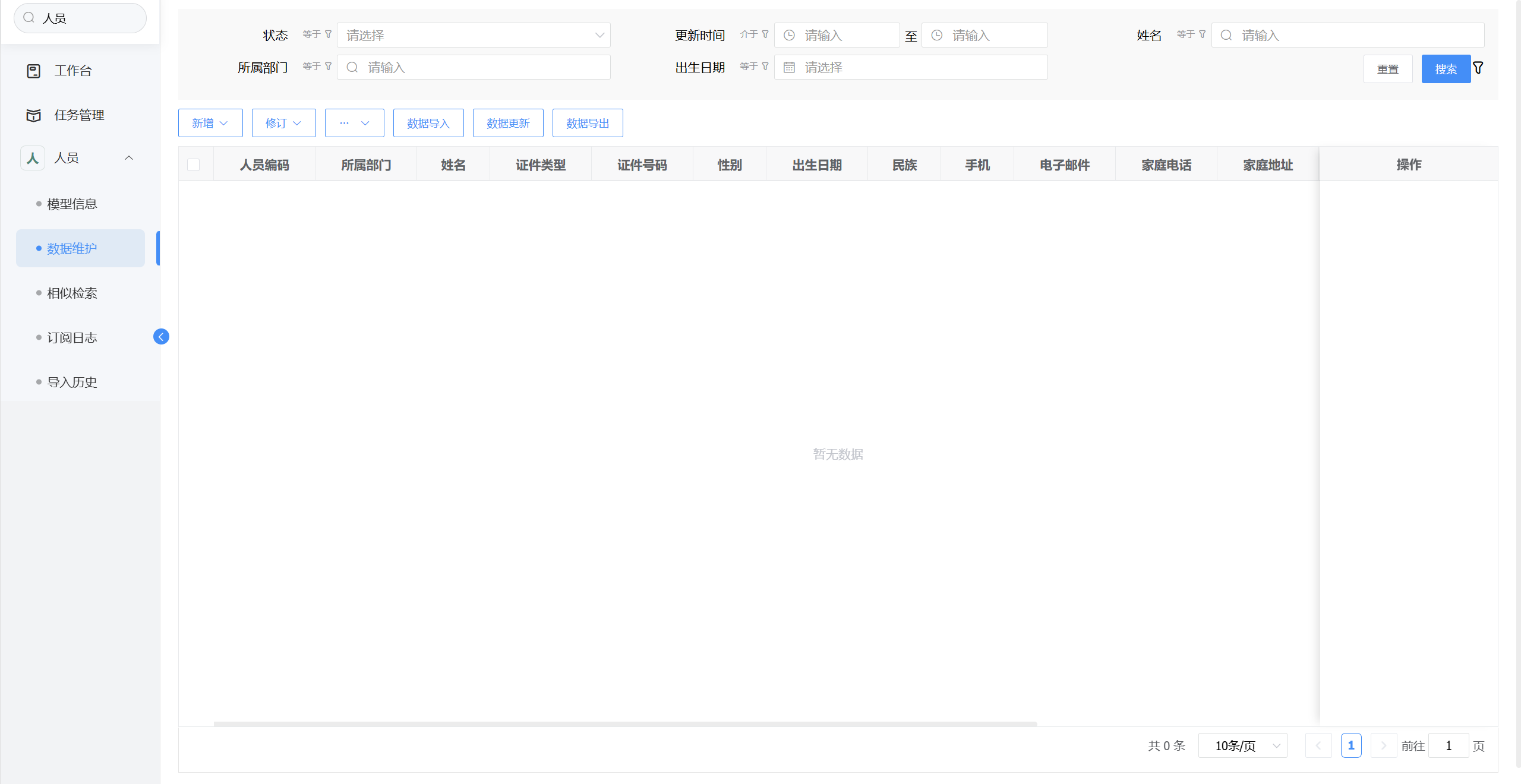Open the 10条/页 page size dropdown
This screenshot has width=1521, height=784.
1242,745
